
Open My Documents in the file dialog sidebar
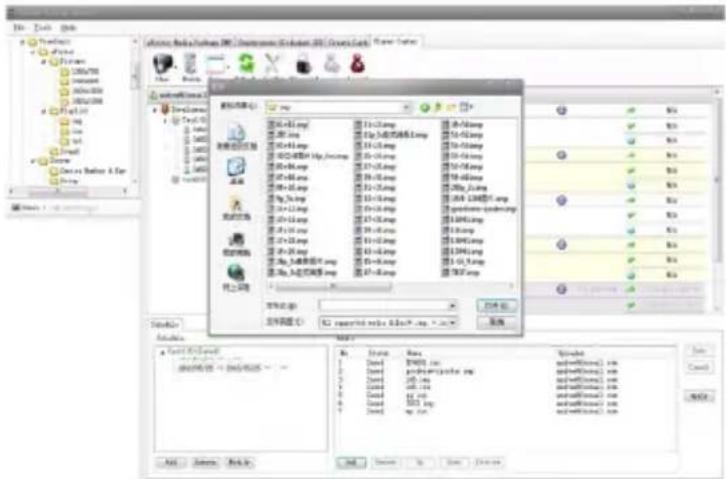pos(237,208)
